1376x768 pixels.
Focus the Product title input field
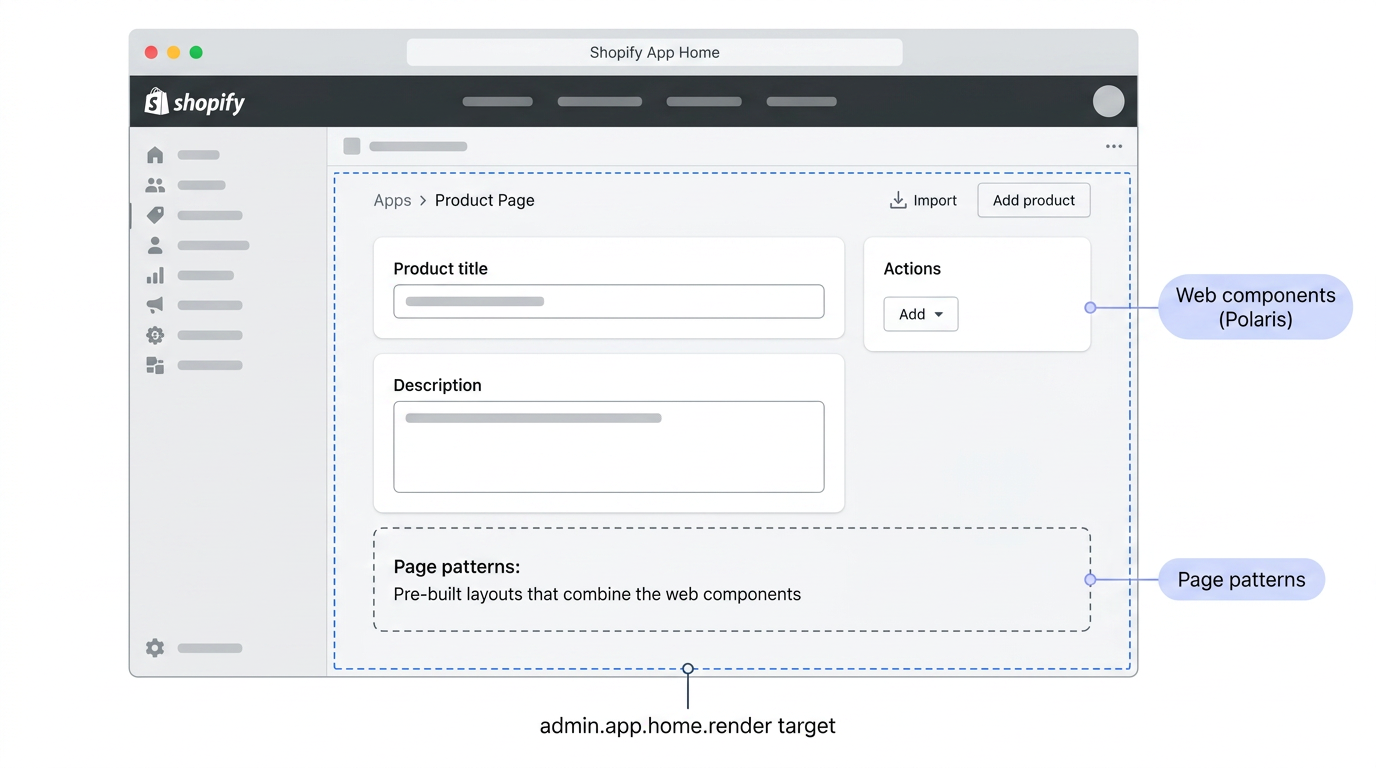[x=609, y=301]
